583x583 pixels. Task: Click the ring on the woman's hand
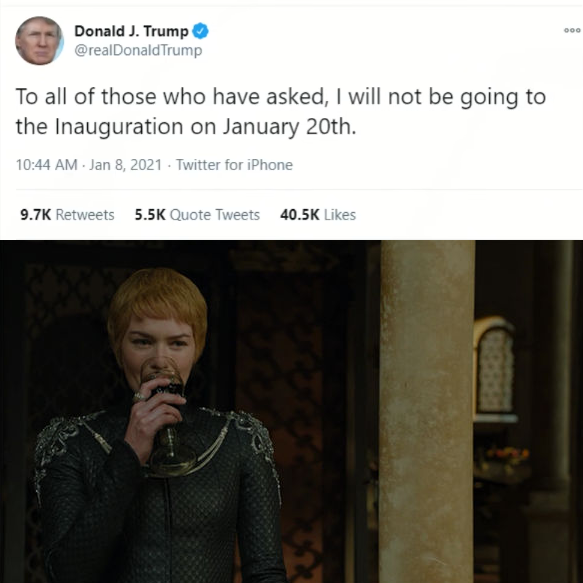[x=139, y=397]
